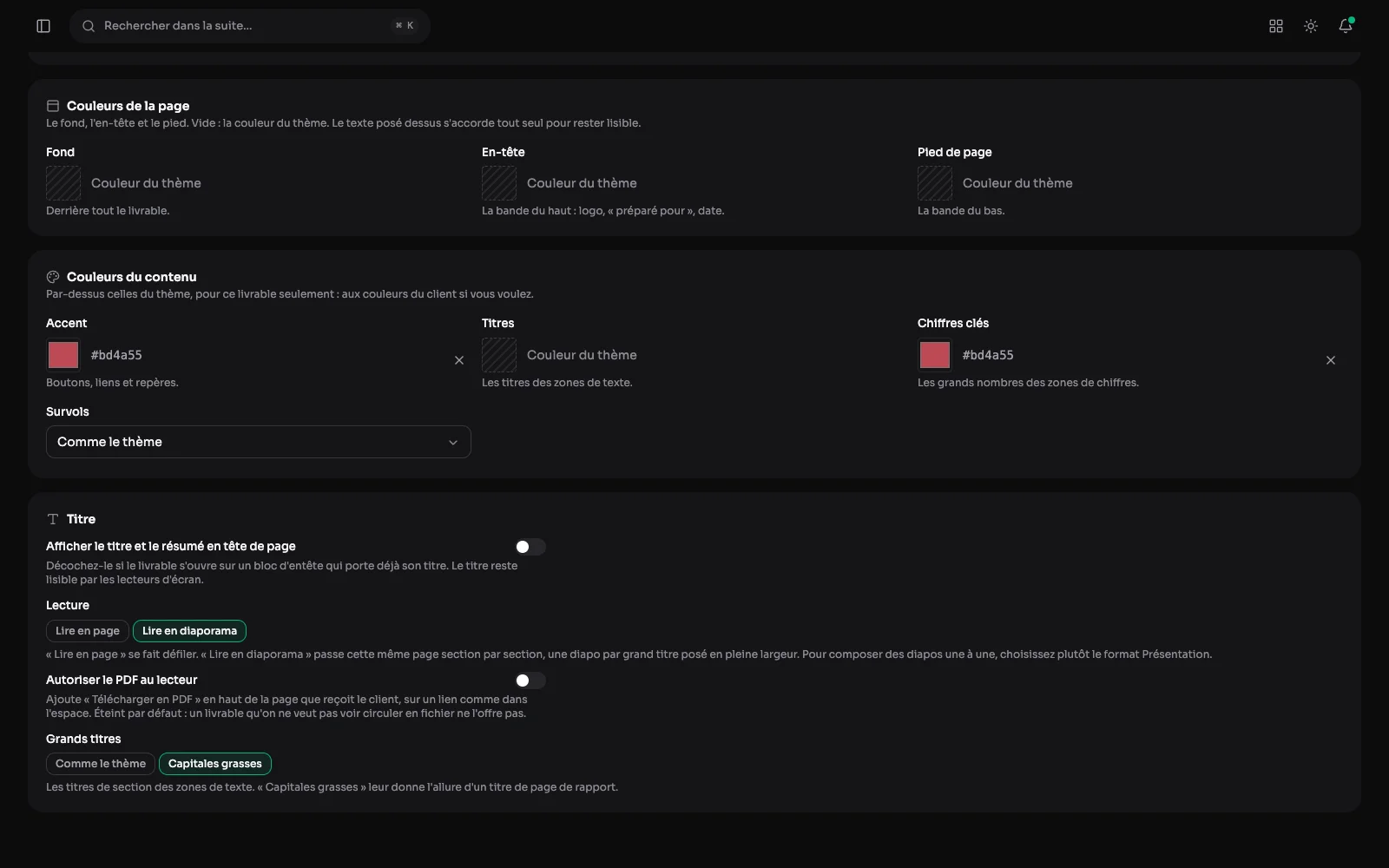Click the Survols label
Image resolution: width=1389 pixels, height=868 pixels.
coord(68,411)
